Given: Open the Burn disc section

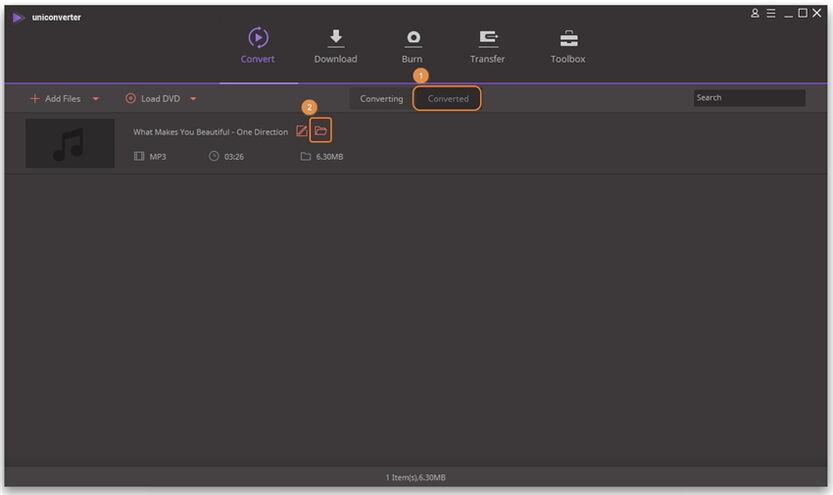Looking at the screenshot, I should coord(412,45).
